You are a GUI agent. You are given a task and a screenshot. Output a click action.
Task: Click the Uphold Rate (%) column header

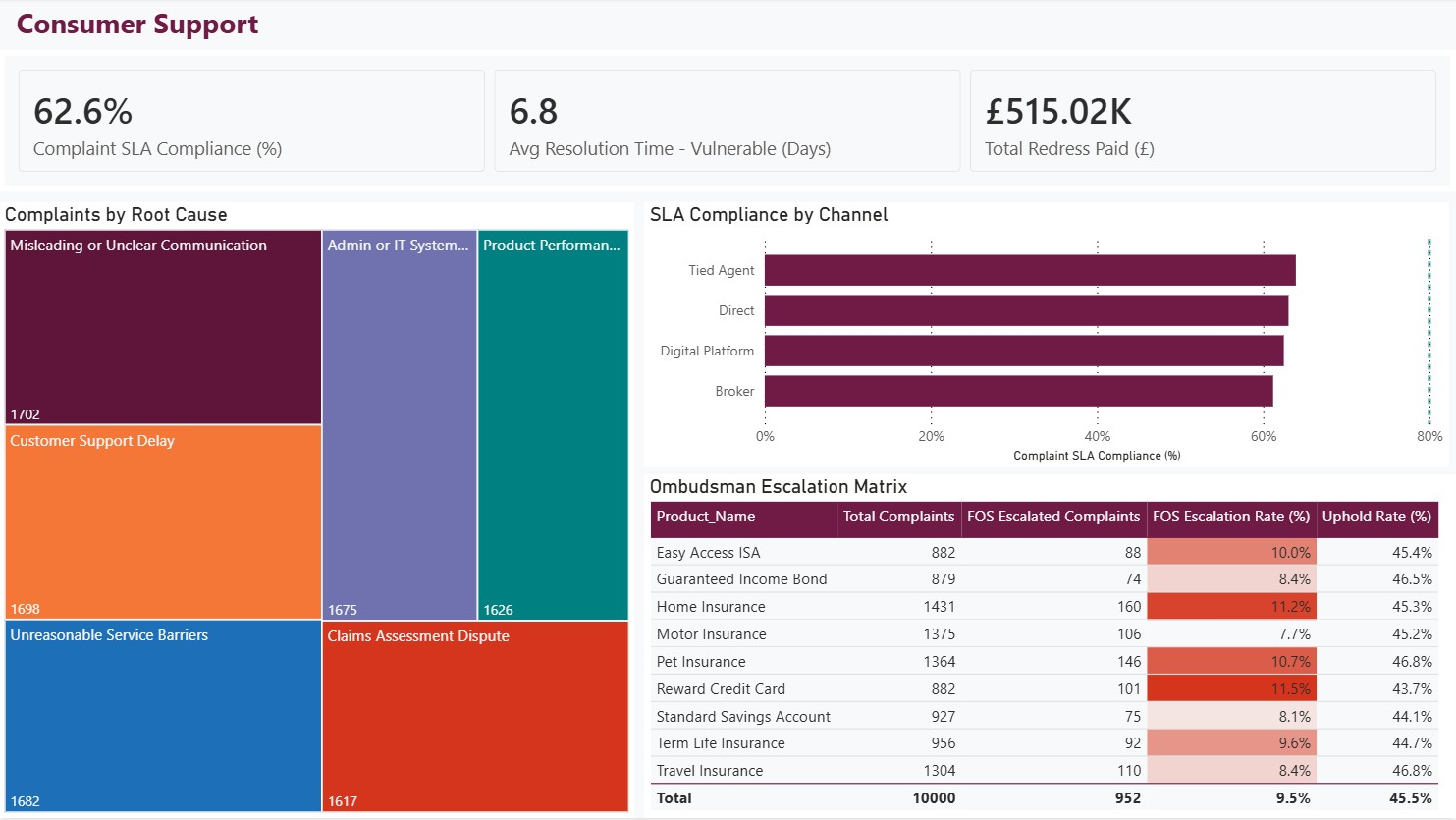point(1376,517)
